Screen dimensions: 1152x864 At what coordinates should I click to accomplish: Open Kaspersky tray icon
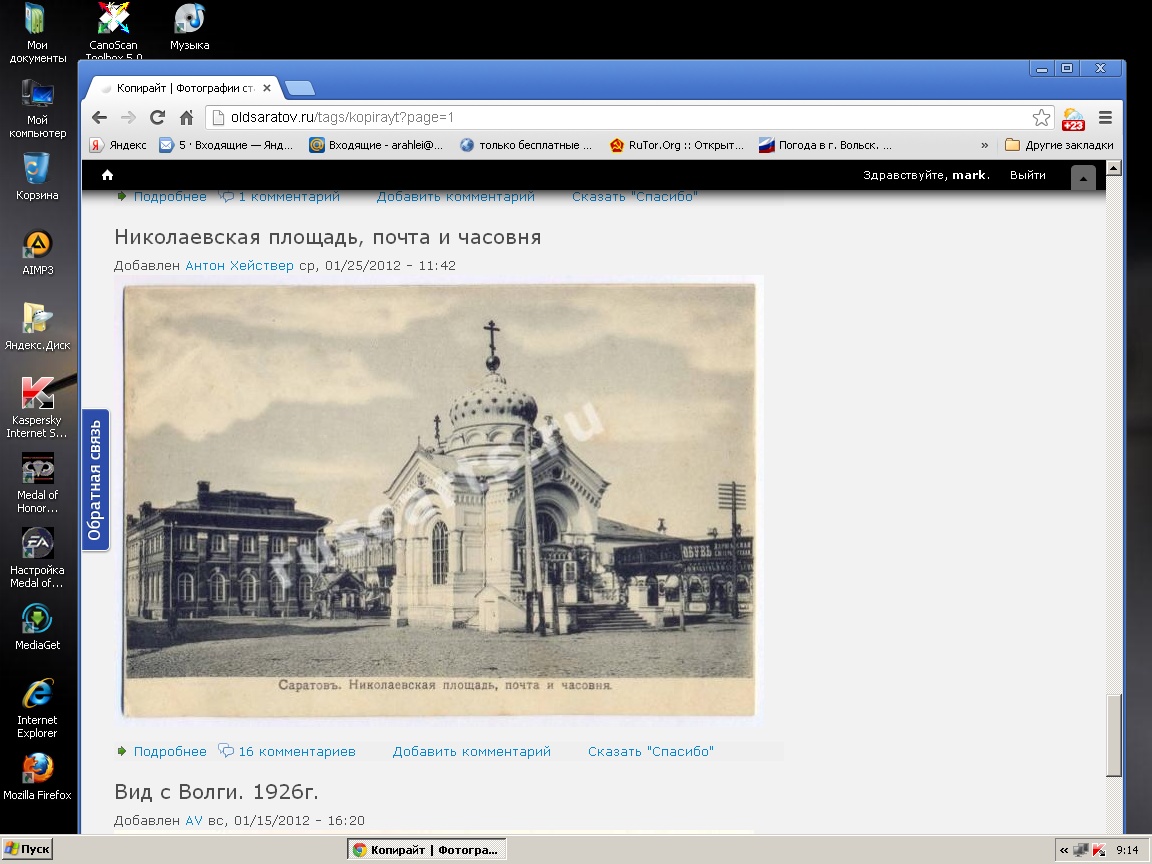pos(1100,850)
